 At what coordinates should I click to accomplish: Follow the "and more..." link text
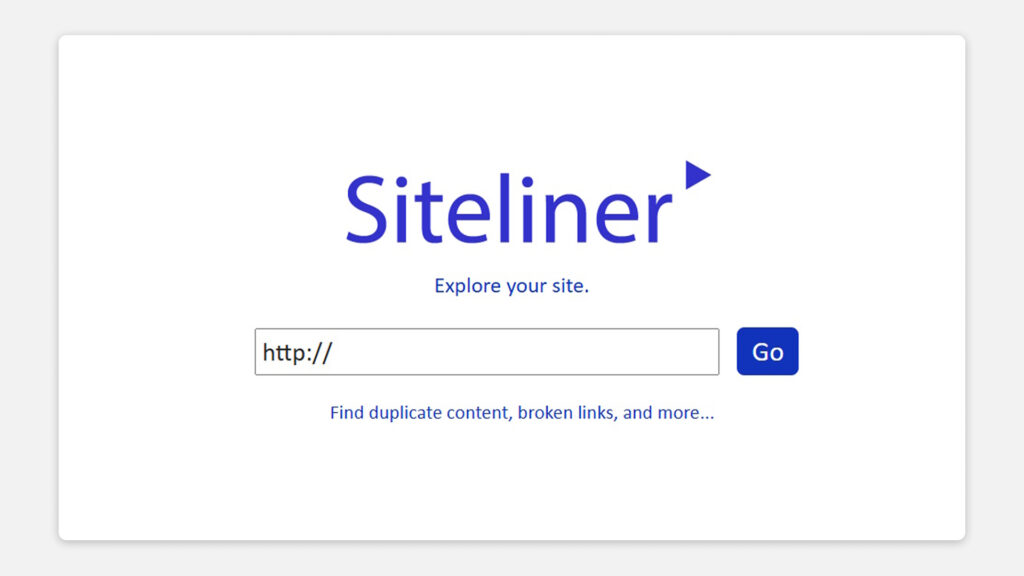(x=668, y=412)
